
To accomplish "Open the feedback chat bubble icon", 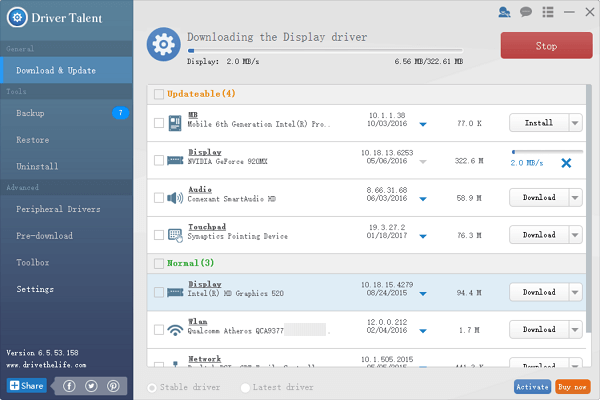I will (526, 12).
